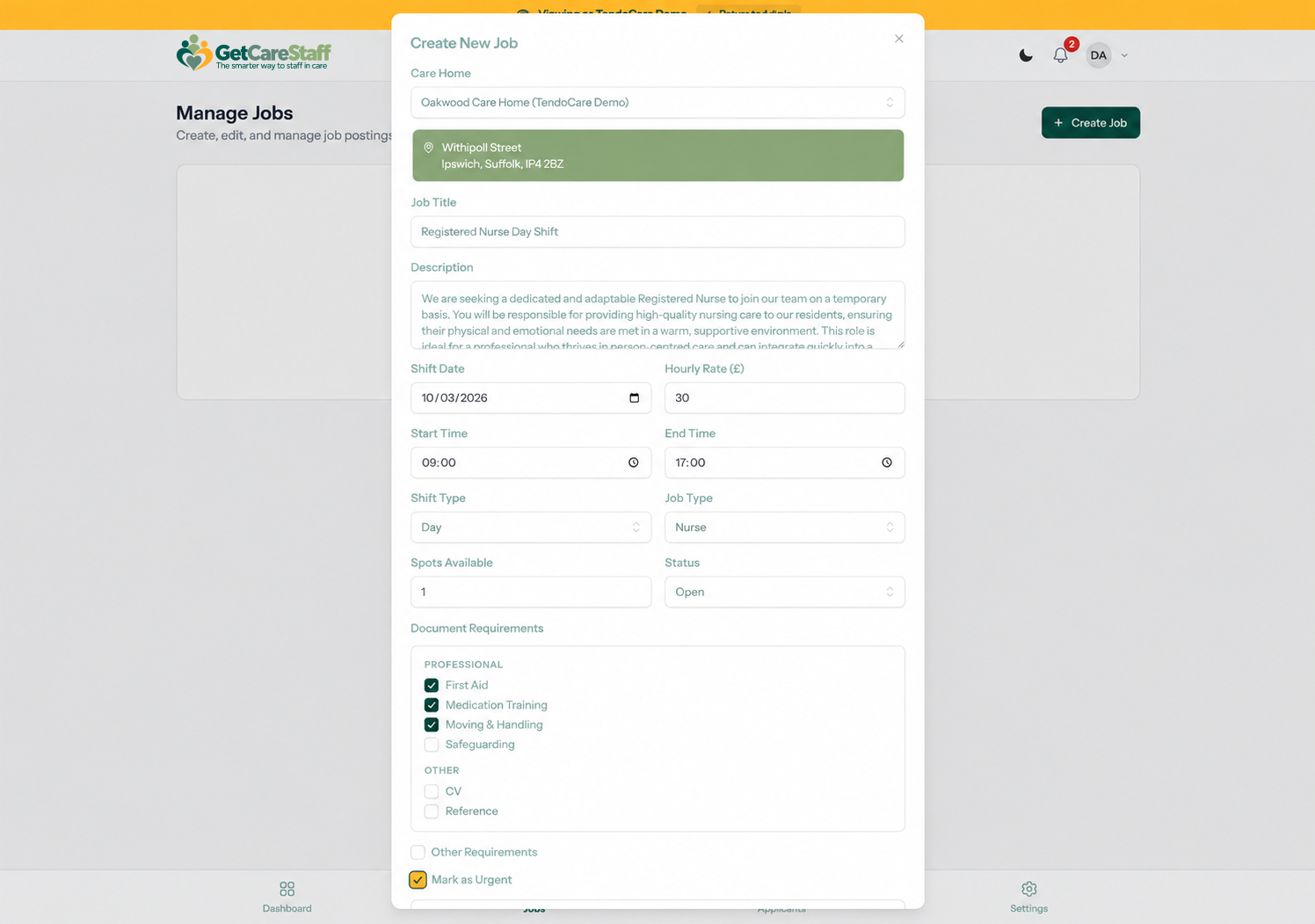Open the Job Type dropdown

tap(785, 527)
